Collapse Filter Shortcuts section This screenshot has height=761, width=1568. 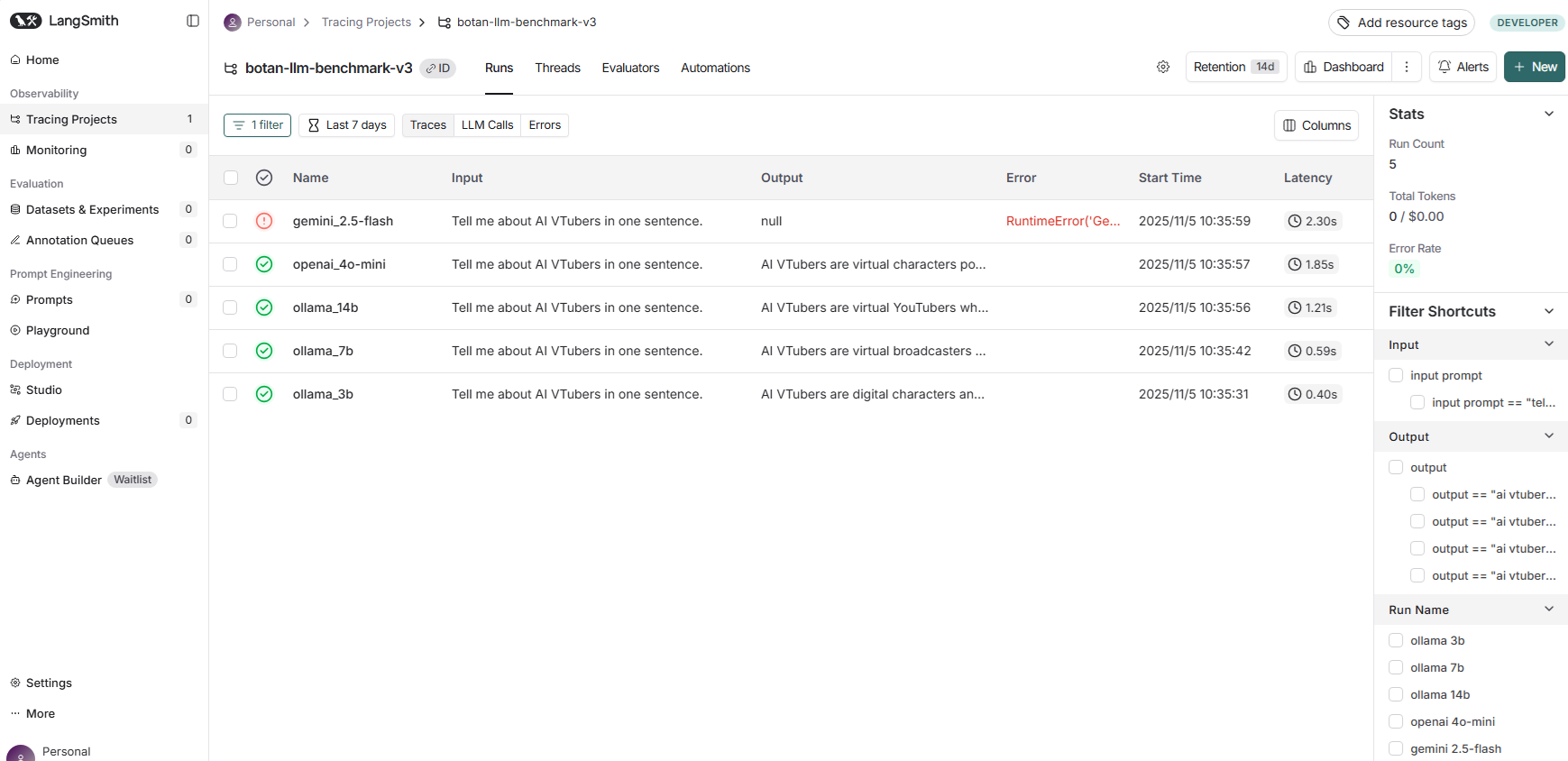coord(1549,311)
